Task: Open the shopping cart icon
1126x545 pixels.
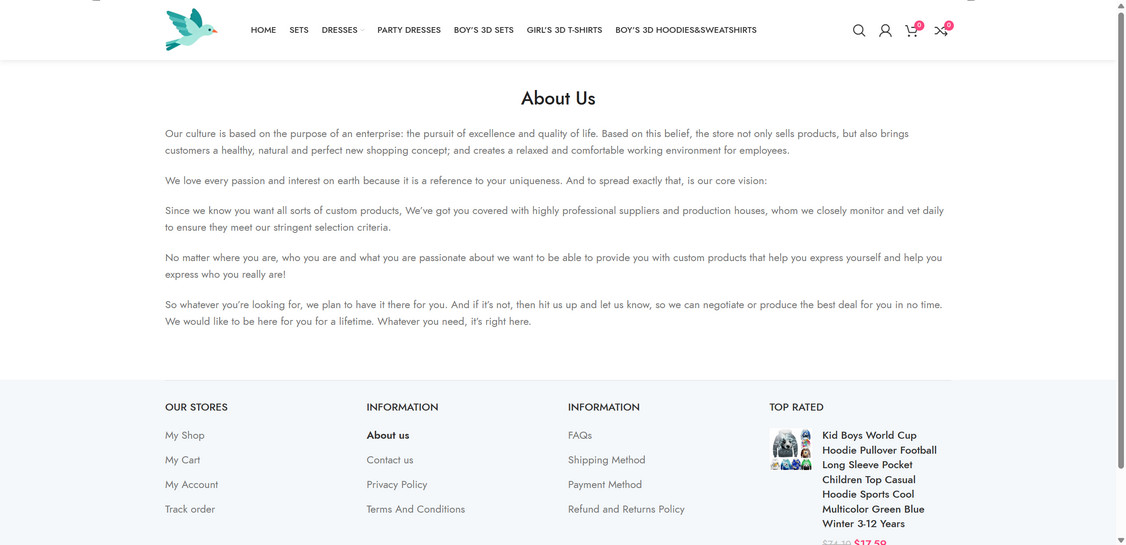Action: [913, 29]
